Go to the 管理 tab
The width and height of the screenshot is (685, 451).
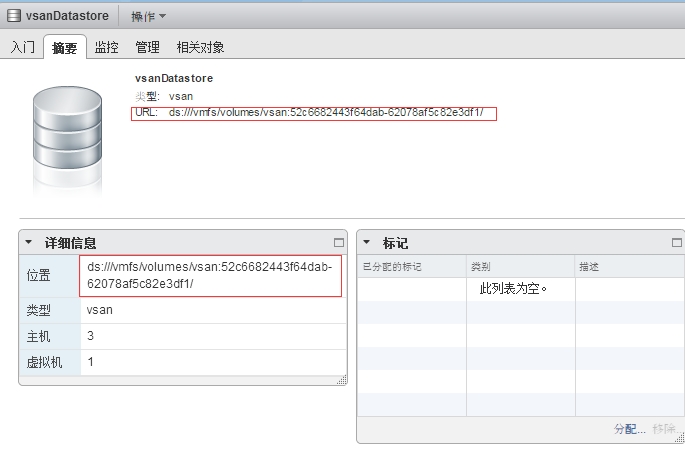[x=147, y=47]
